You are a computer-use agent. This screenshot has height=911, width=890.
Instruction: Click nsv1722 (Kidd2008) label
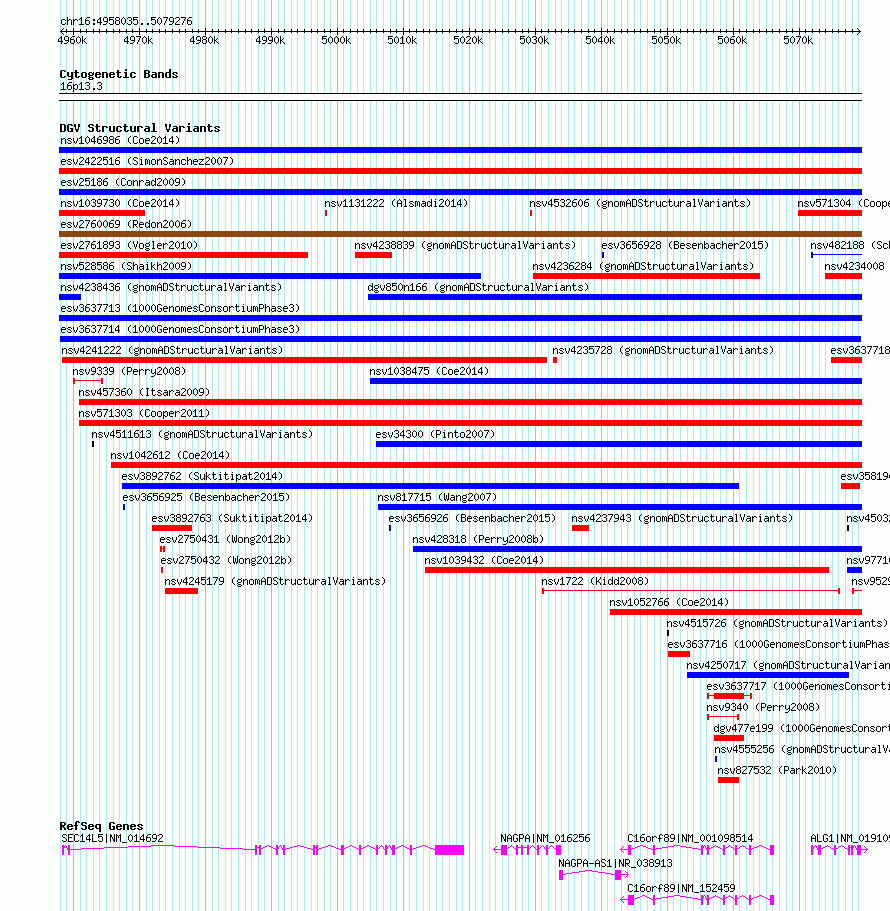pyautogui.click(x=595, y=581)
